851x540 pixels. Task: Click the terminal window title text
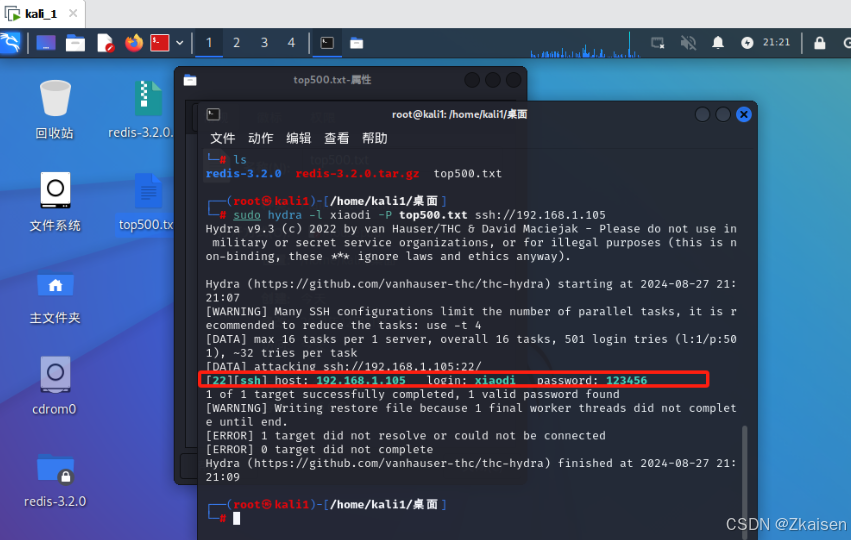(459, 114)
